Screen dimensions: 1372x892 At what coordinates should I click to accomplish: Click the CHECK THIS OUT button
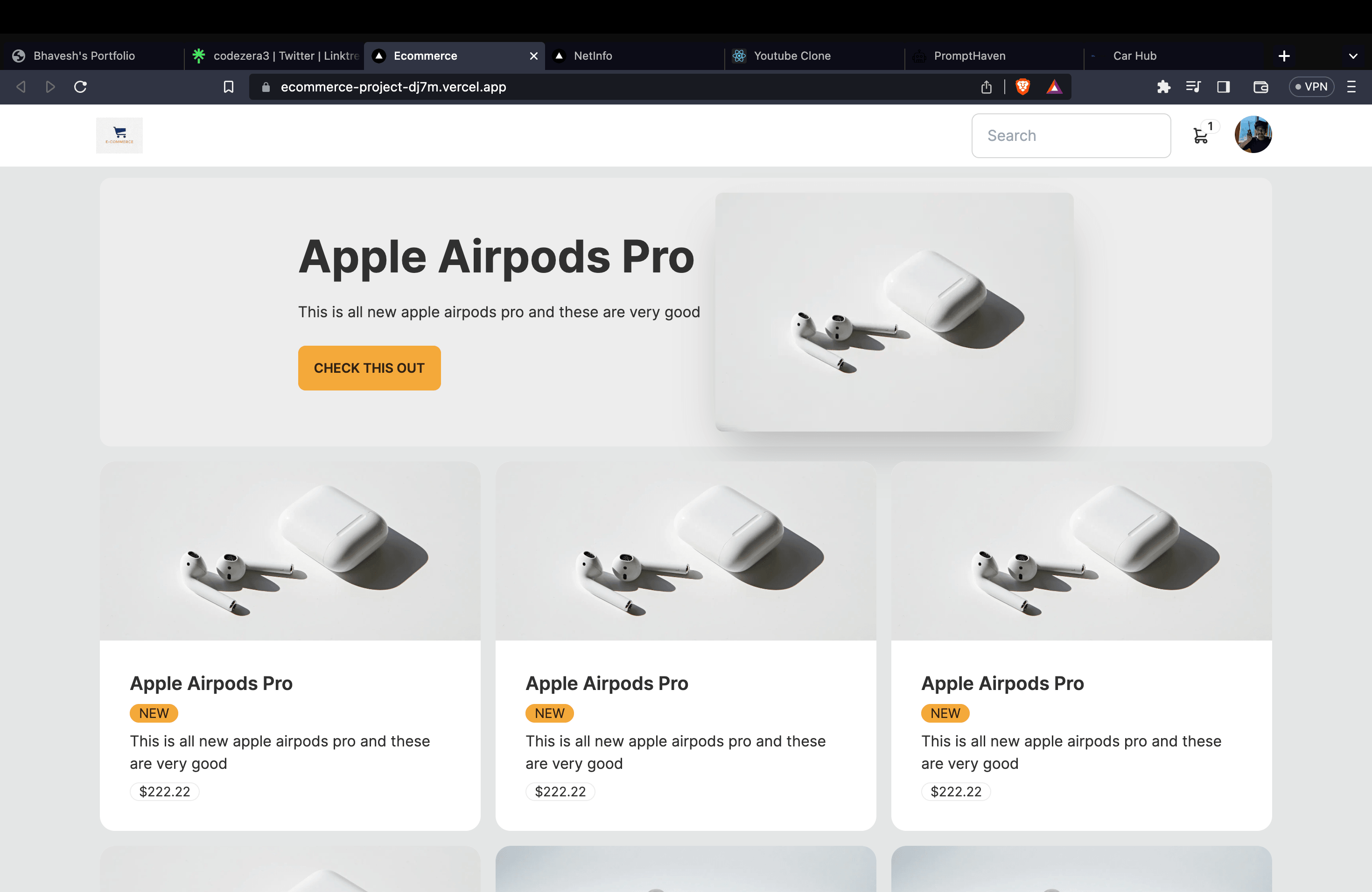pyautogui.click(x=369, y=368)
